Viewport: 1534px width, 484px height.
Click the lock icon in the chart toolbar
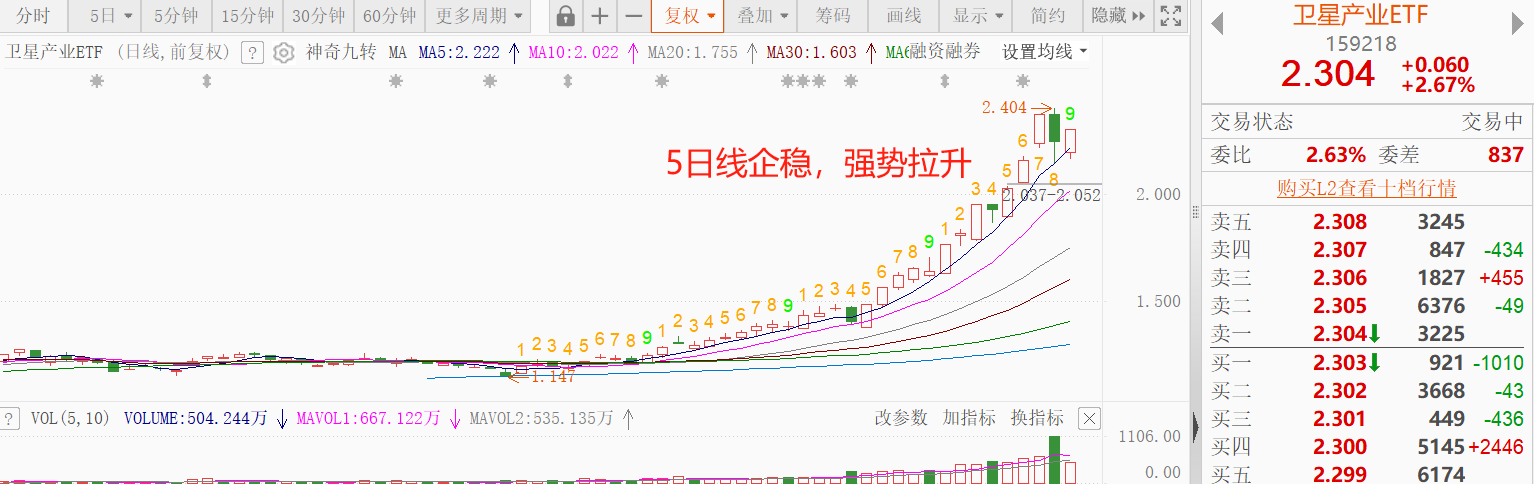565,16
